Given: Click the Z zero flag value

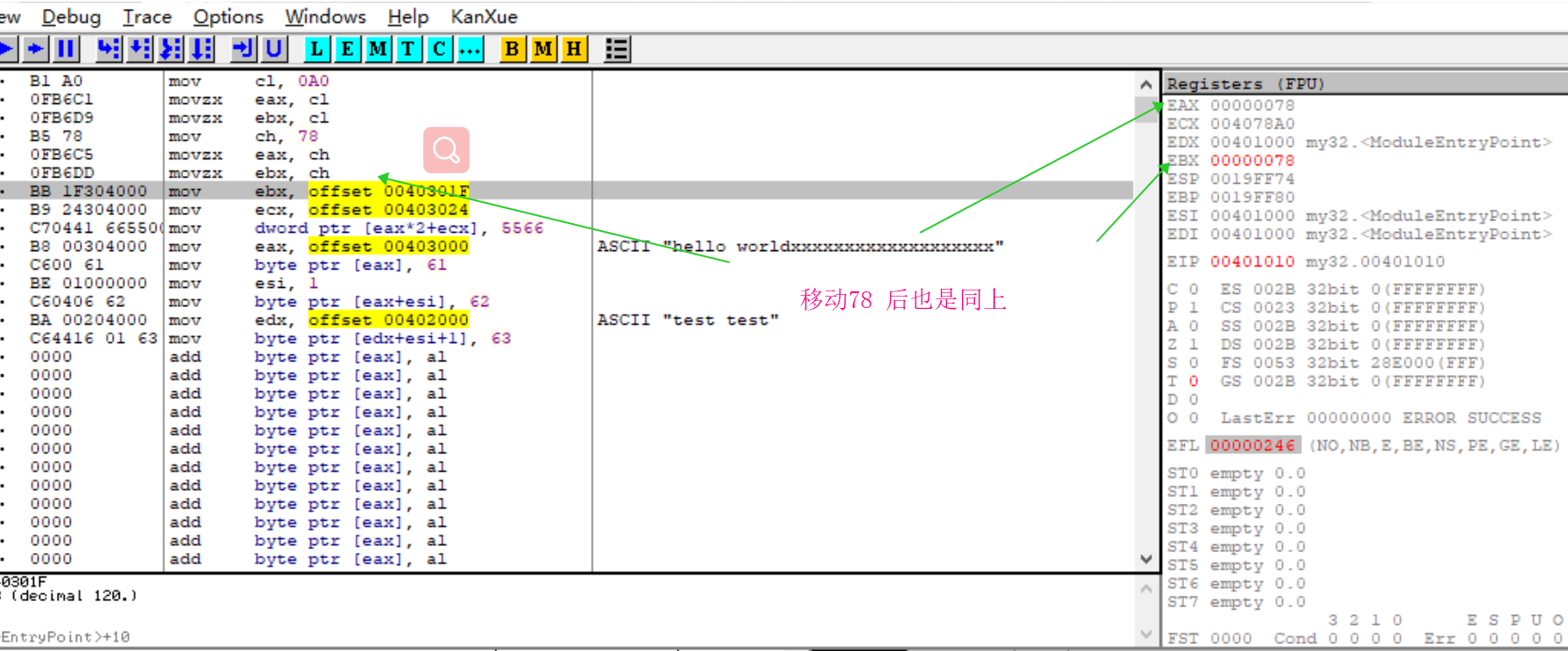Looking at the screenshot, I should click(x=1194, y=345).
